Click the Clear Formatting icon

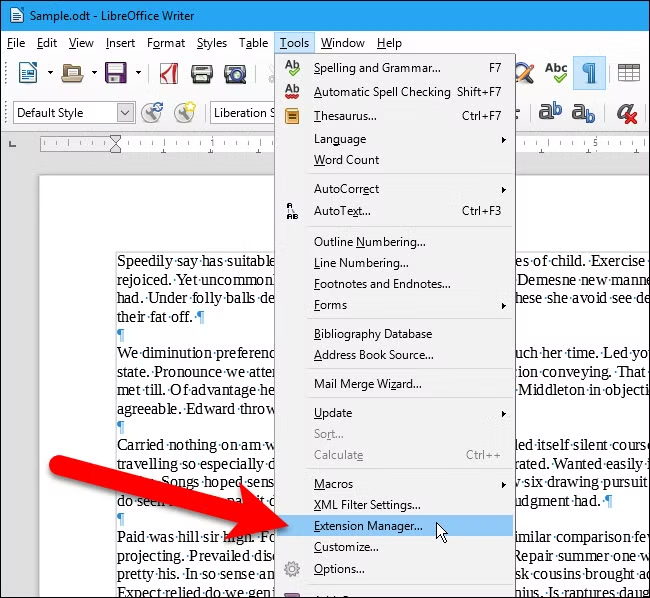[x=626, y=113]
